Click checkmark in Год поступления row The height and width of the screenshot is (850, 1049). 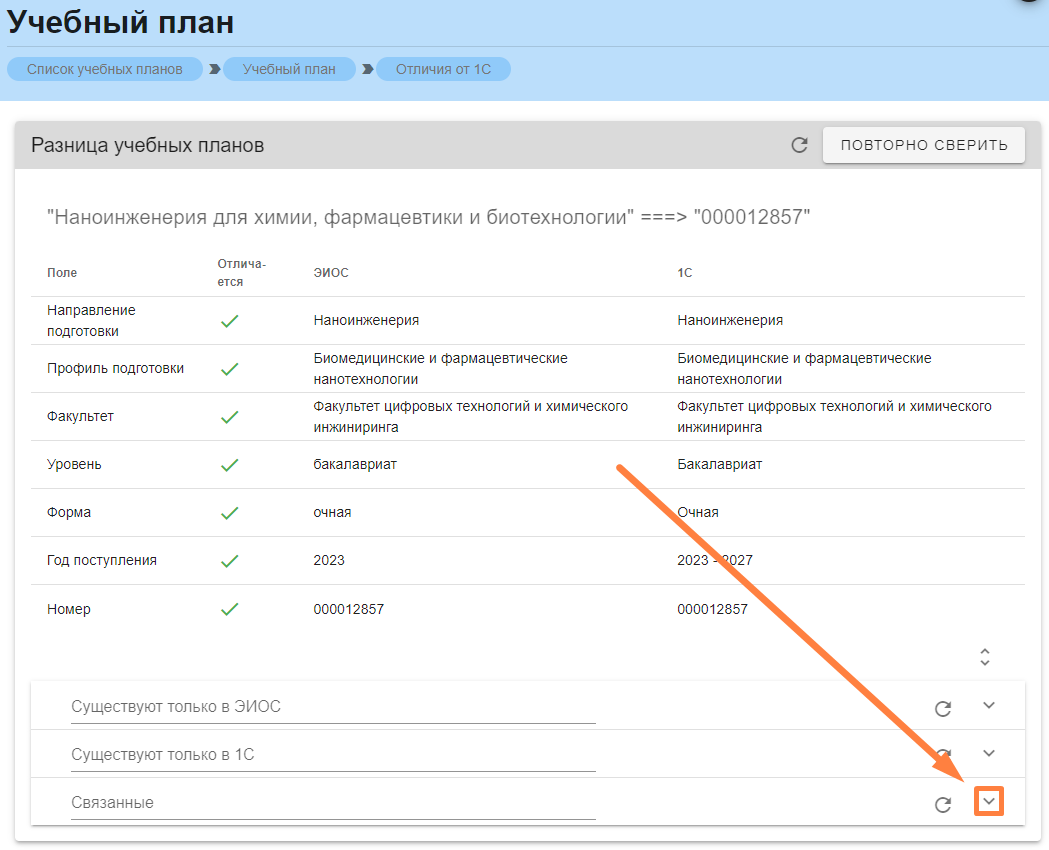point(229,561)
